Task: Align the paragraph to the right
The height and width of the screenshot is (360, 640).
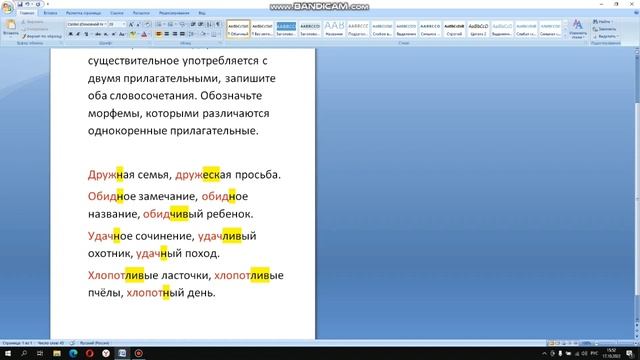Action: tap(175, 34)
